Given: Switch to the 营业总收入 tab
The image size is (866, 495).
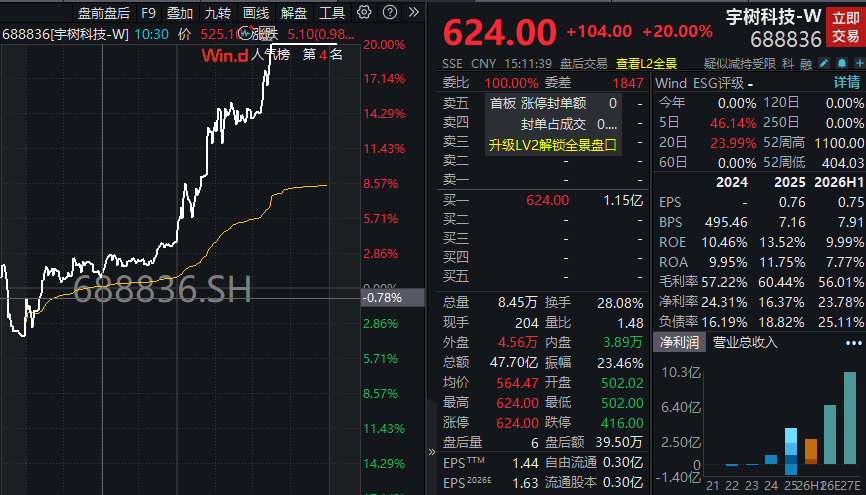Looking at the screenshot, I should 745,343.
